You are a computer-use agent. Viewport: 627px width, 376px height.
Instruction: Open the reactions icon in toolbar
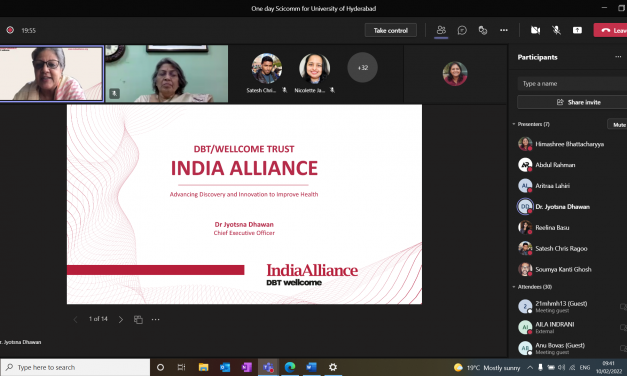[x=483, y=30]
